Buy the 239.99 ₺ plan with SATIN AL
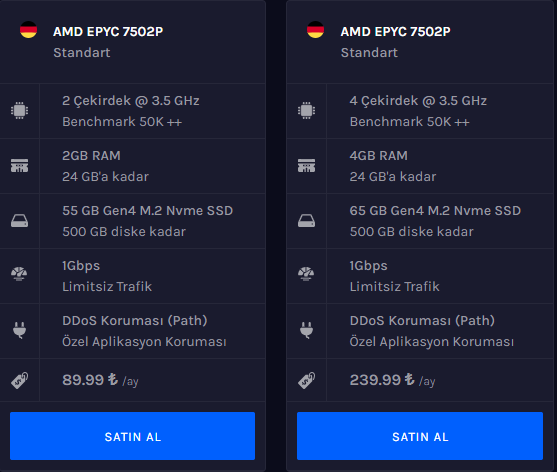 [420, 436]
